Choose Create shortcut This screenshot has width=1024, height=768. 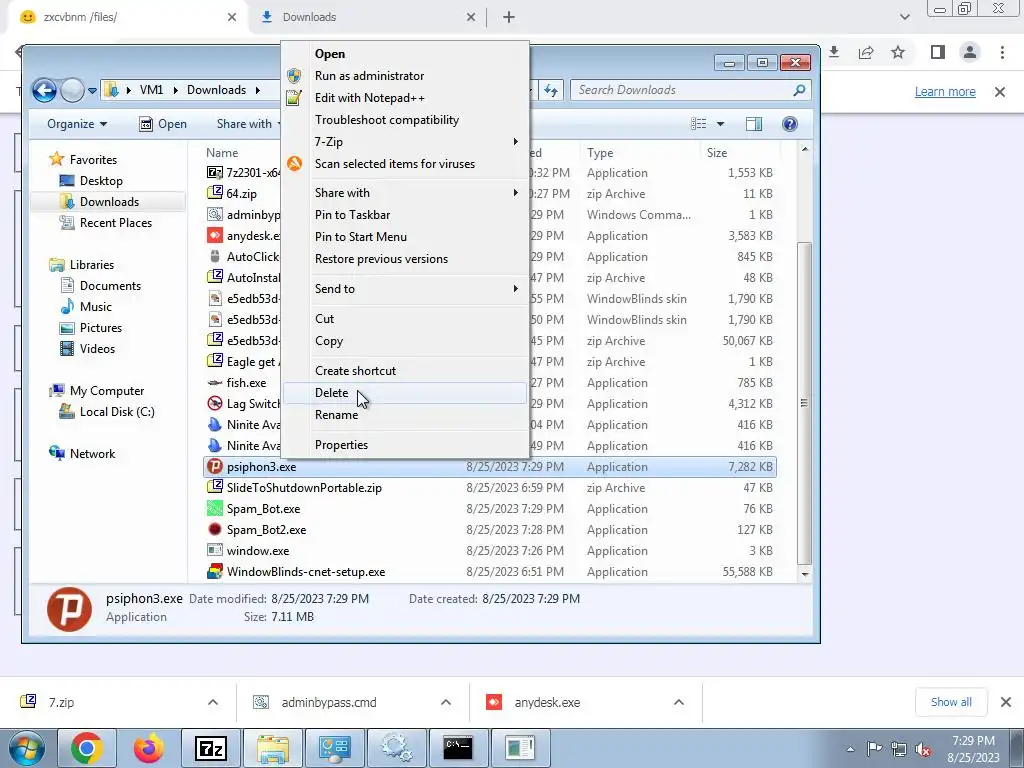pos(404,371)
